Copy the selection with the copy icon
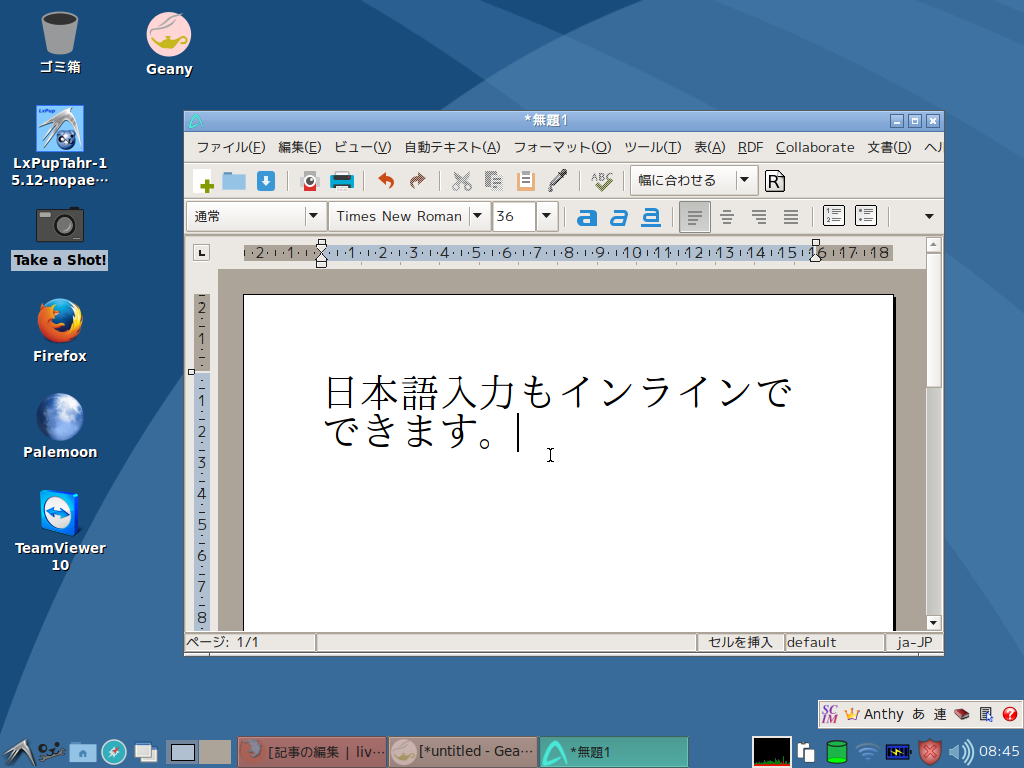 point(493,181)
